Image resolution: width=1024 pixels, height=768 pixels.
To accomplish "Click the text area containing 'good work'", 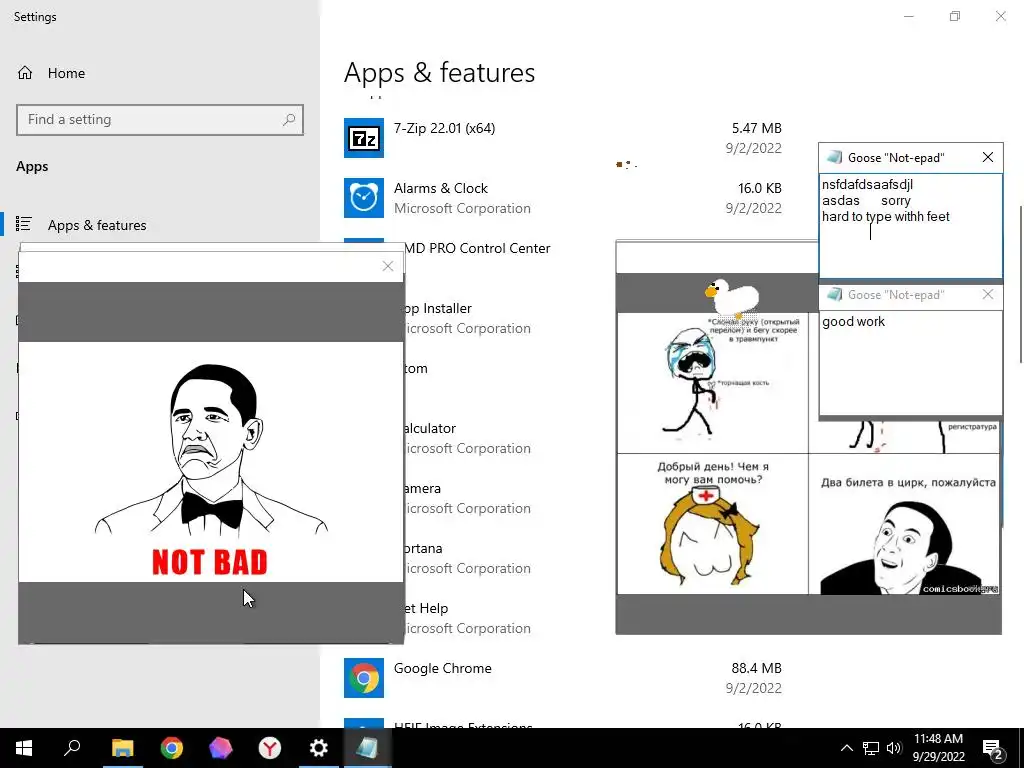I will pos(911,362).
